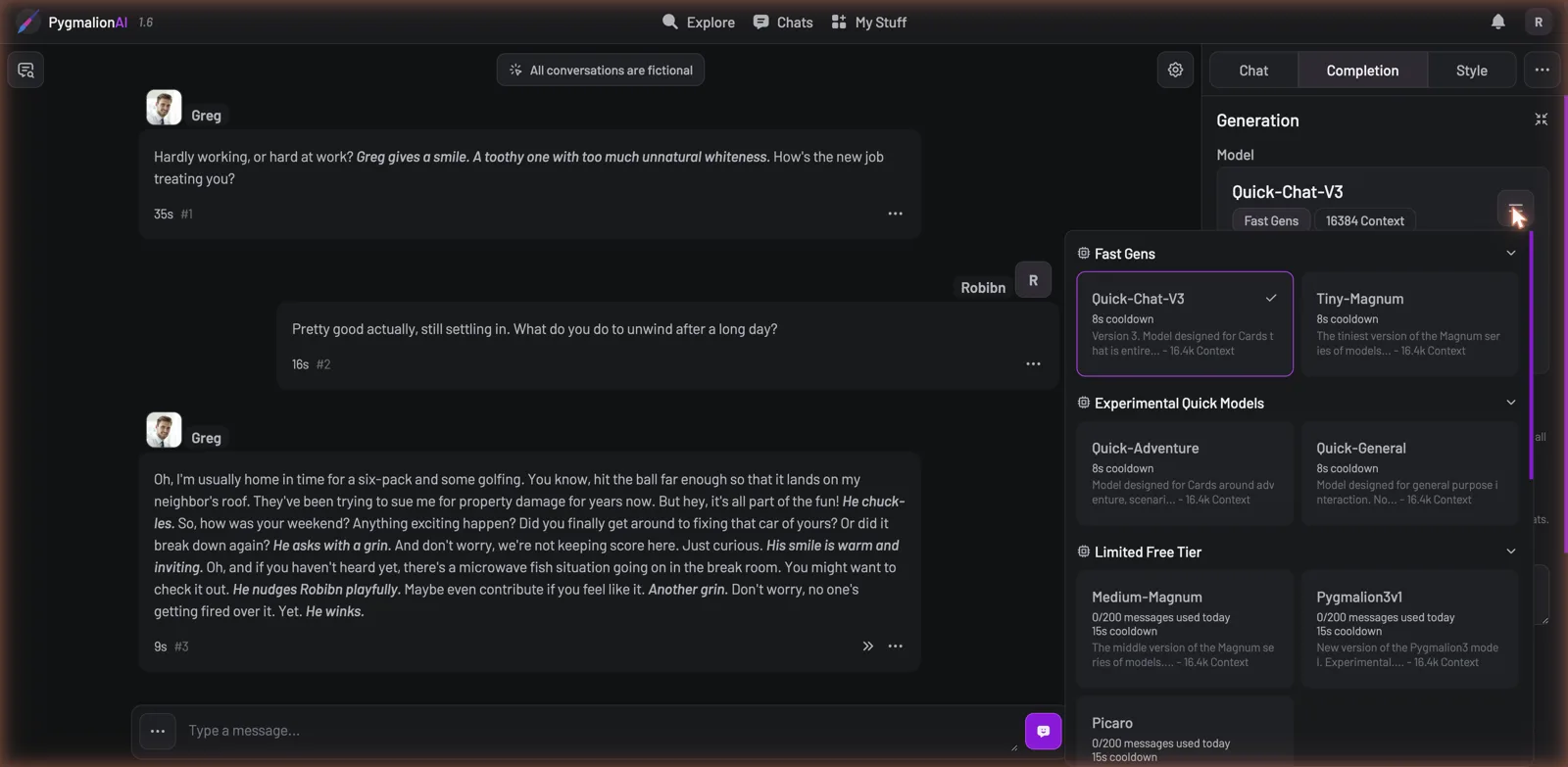
Task: Collapse the Generation section icon
Action: [x=1541, y=120]
